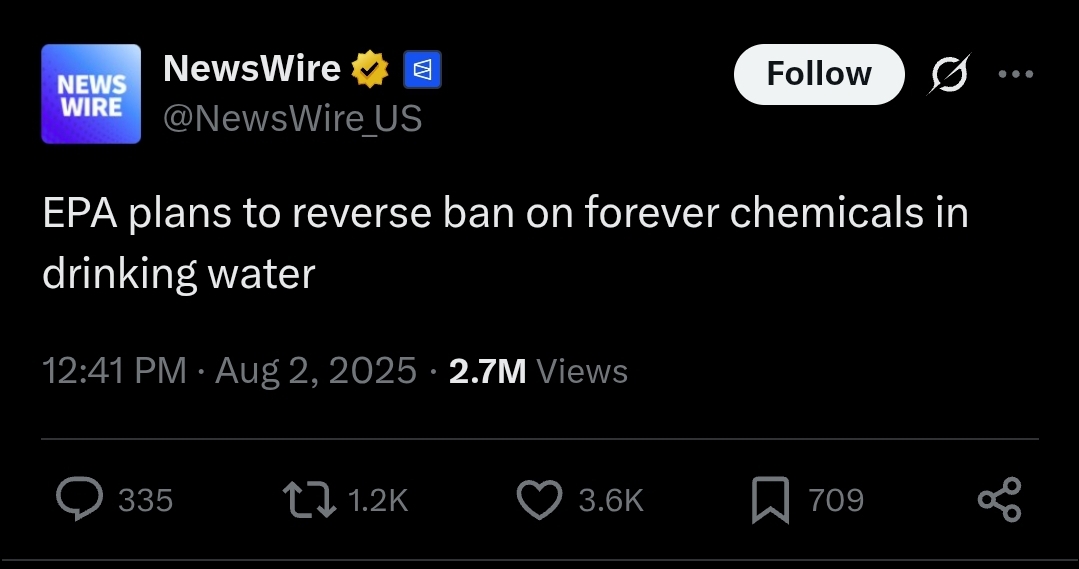The image size is (1079, 569).
Task: Click the share icon
Action: (1000, 500)
